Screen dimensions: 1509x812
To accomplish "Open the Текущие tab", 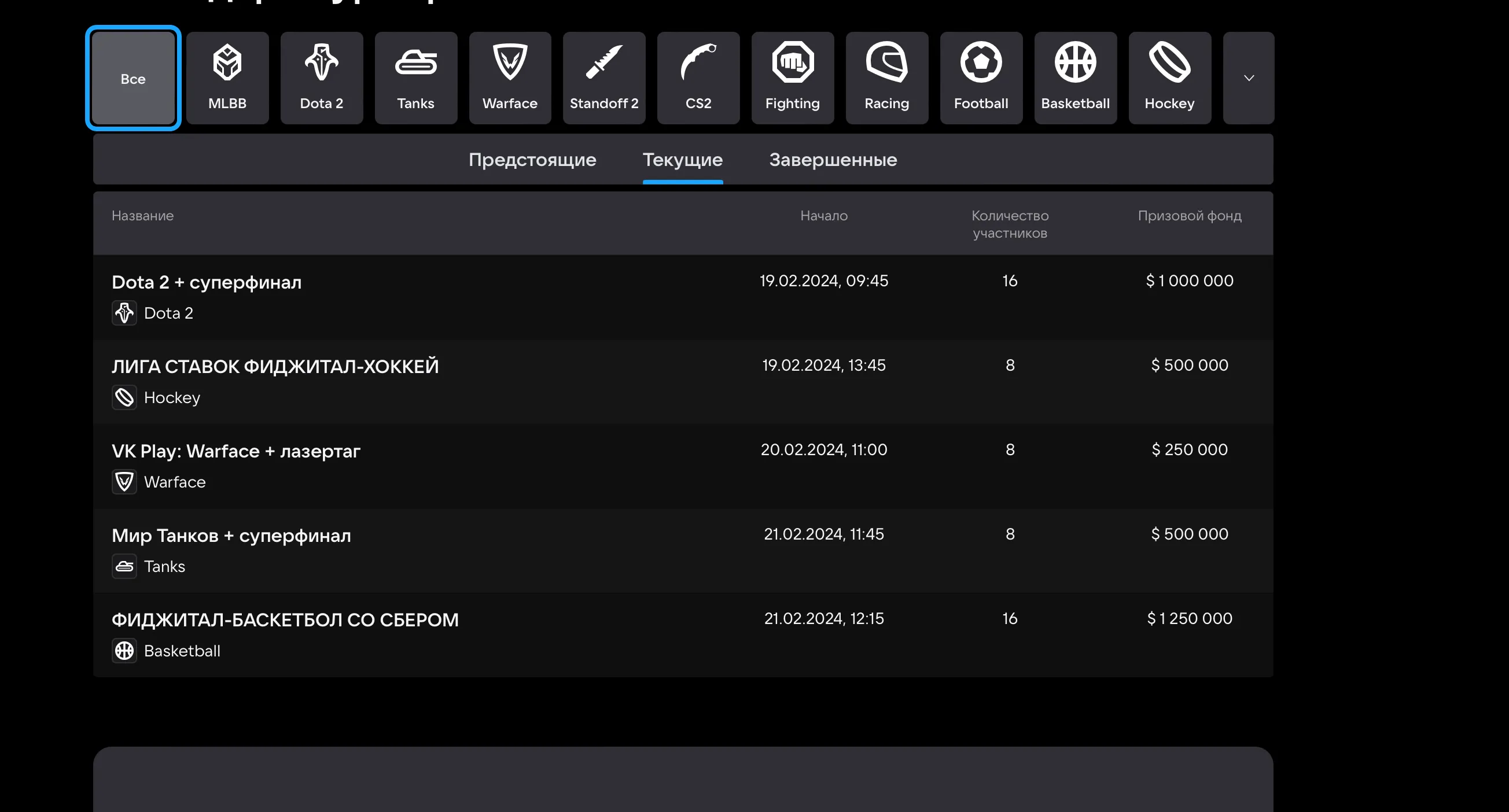I will [x=682, y=159].
